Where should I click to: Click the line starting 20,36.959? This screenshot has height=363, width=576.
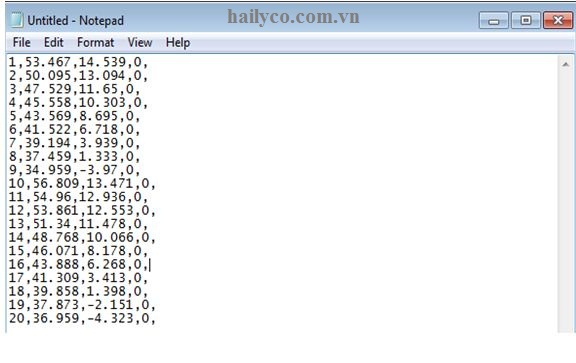point(82,318)
